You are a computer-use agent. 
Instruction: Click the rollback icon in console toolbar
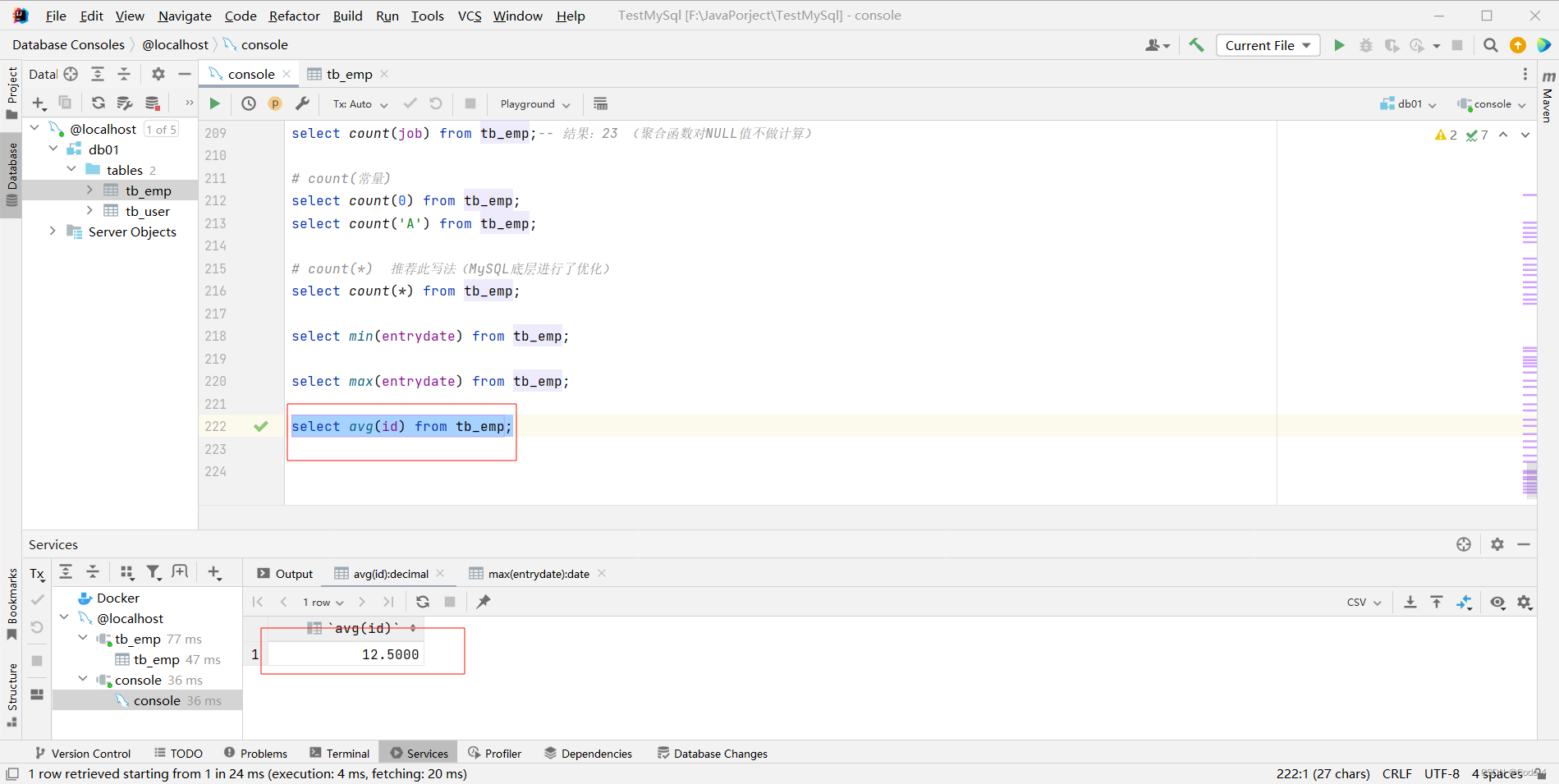pos(436,103)
